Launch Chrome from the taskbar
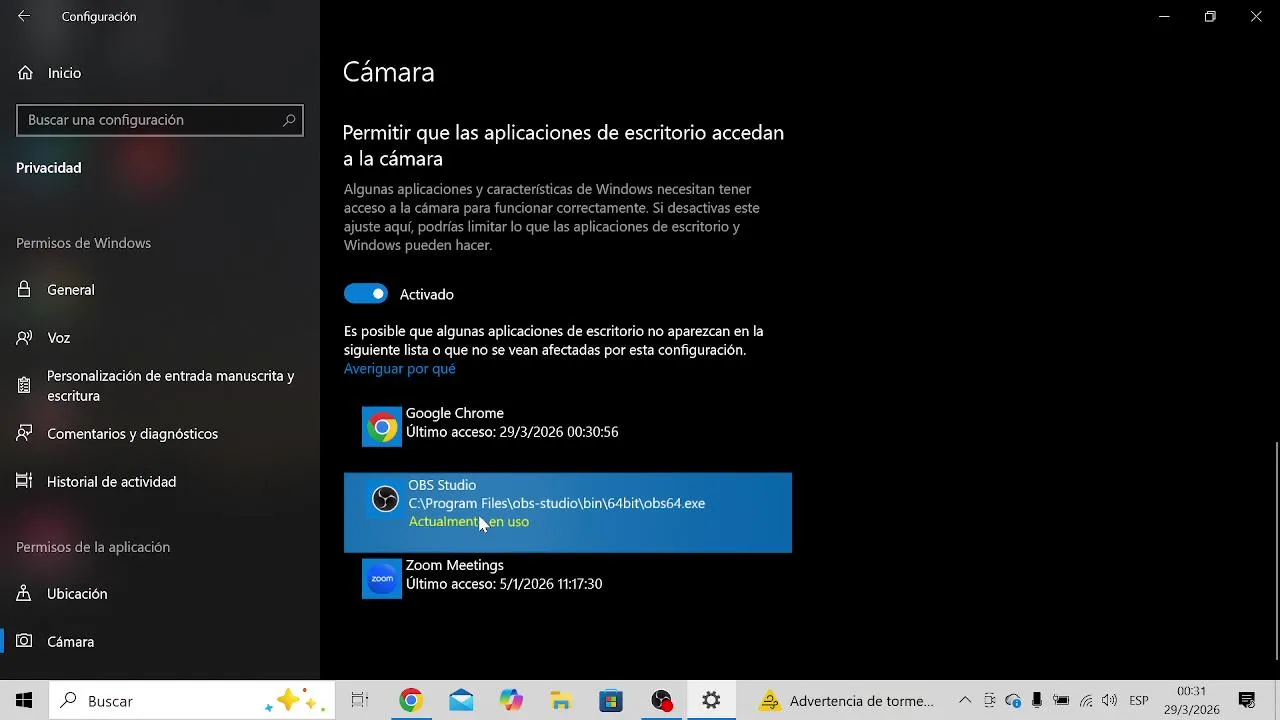This screenshot has height=720, width=1280. (x=411, y=701)
